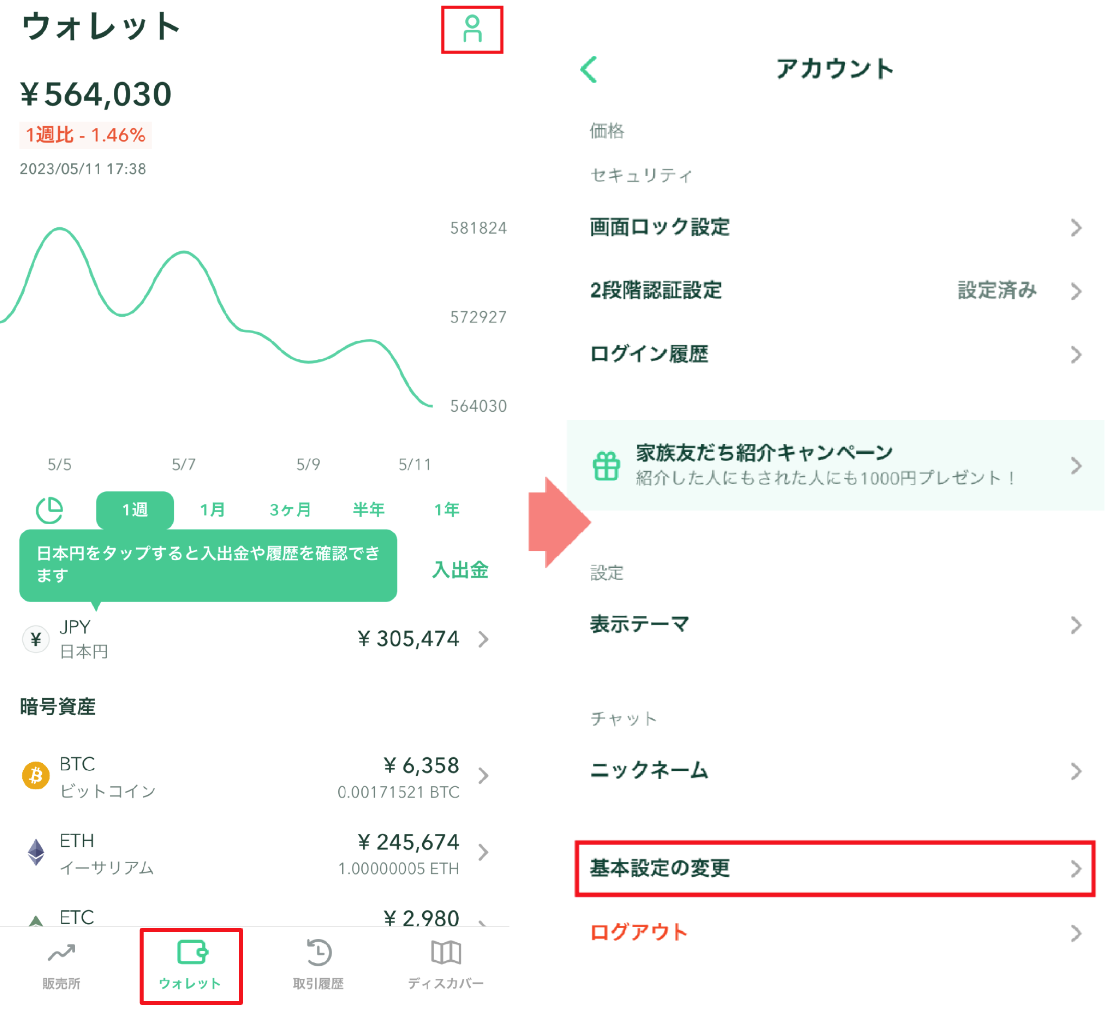
Task: Select the 3ヶ月 chart period
Action: 290,510
